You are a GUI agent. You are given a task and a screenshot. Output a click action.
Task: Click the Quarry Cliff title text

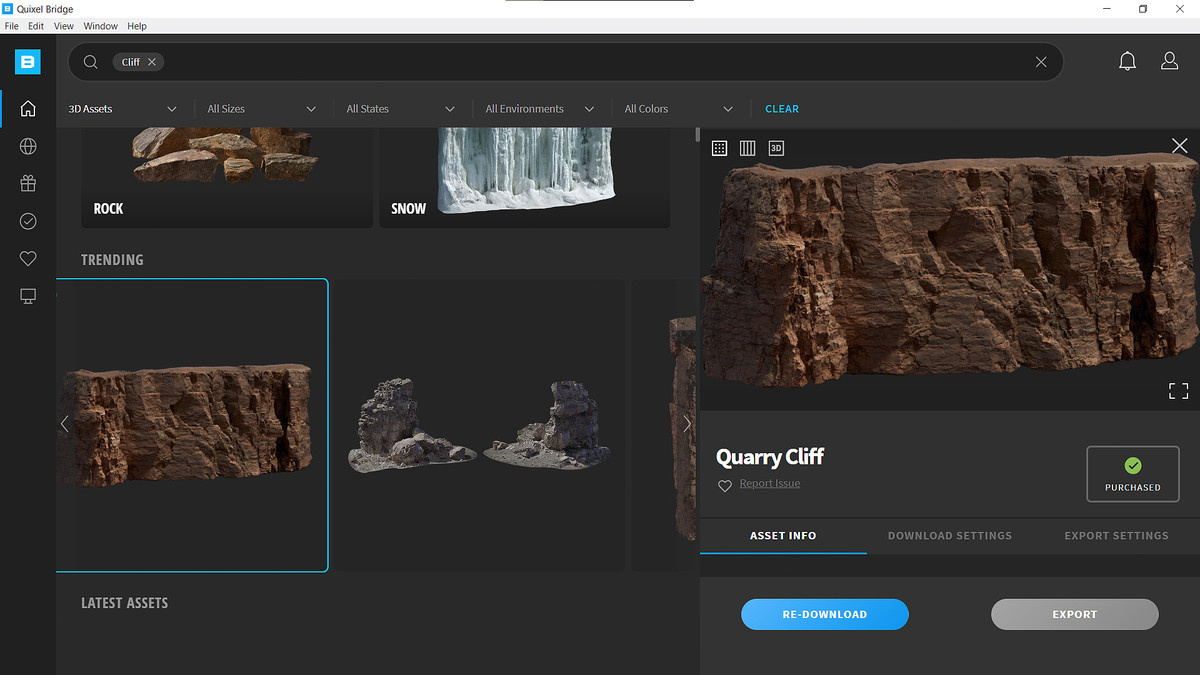770,457
